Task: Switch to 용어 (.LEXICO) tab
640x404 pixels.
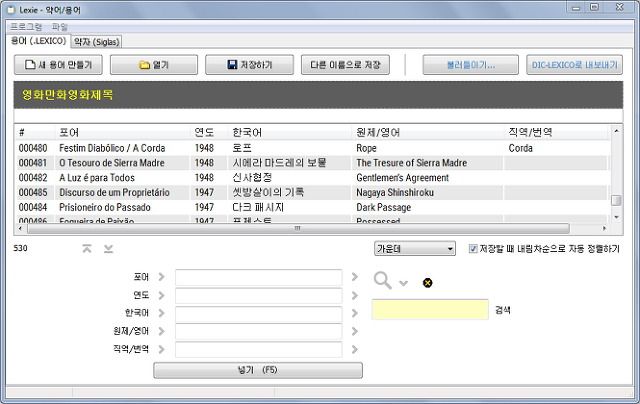Action: pos(38,41)
